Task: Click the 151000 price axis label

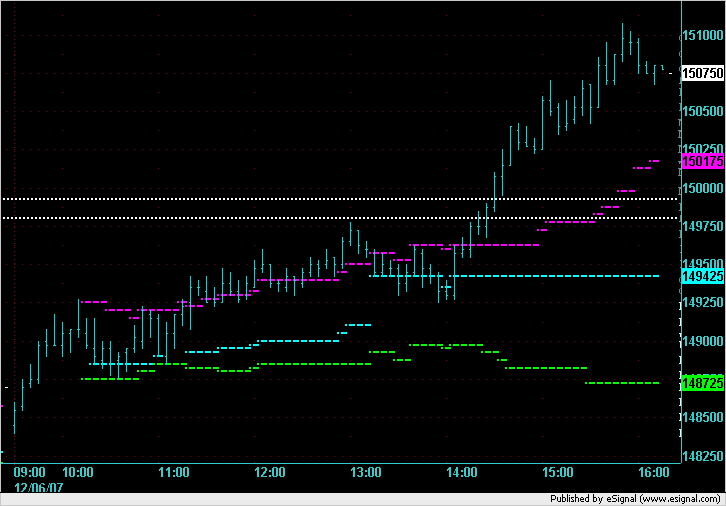Action: 703,35
